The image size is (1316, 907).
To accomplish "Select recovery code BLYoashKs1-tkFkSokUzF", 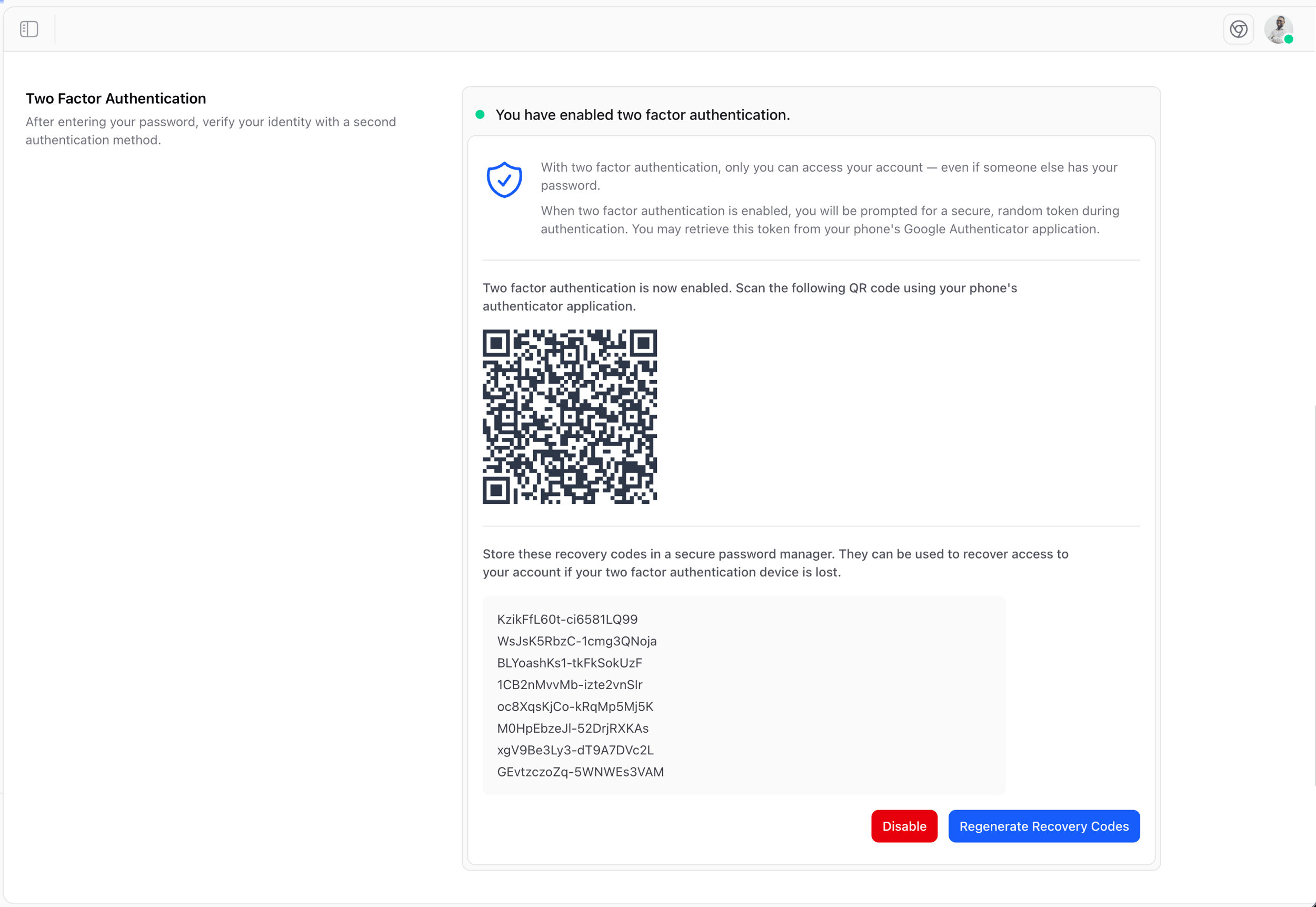I will pos(570,663).
